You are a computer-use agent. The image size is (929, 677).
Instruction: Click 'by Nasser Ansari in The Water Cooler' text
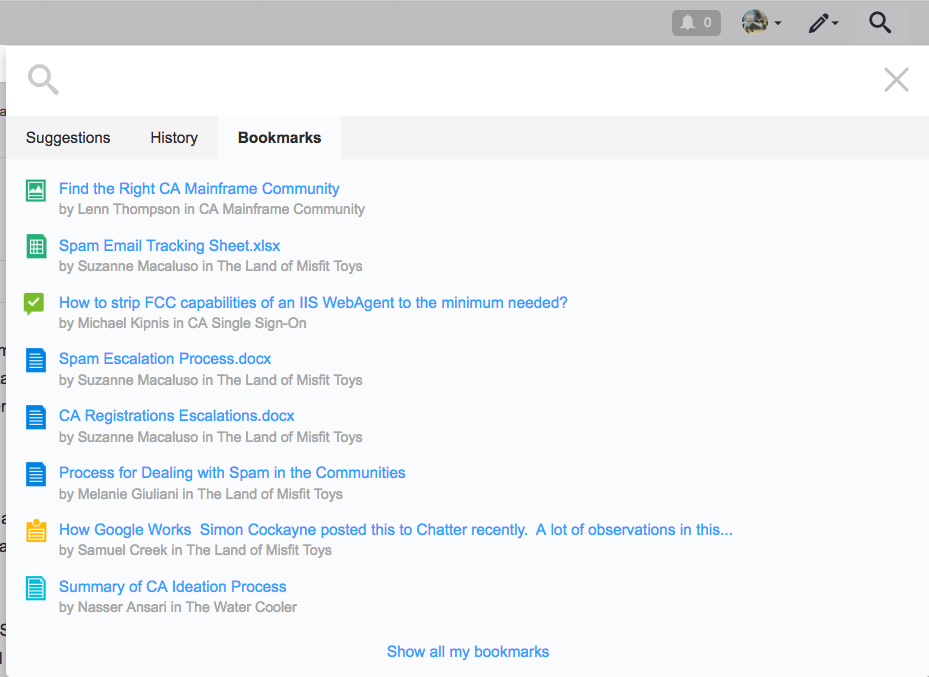[x=178, y=607]
